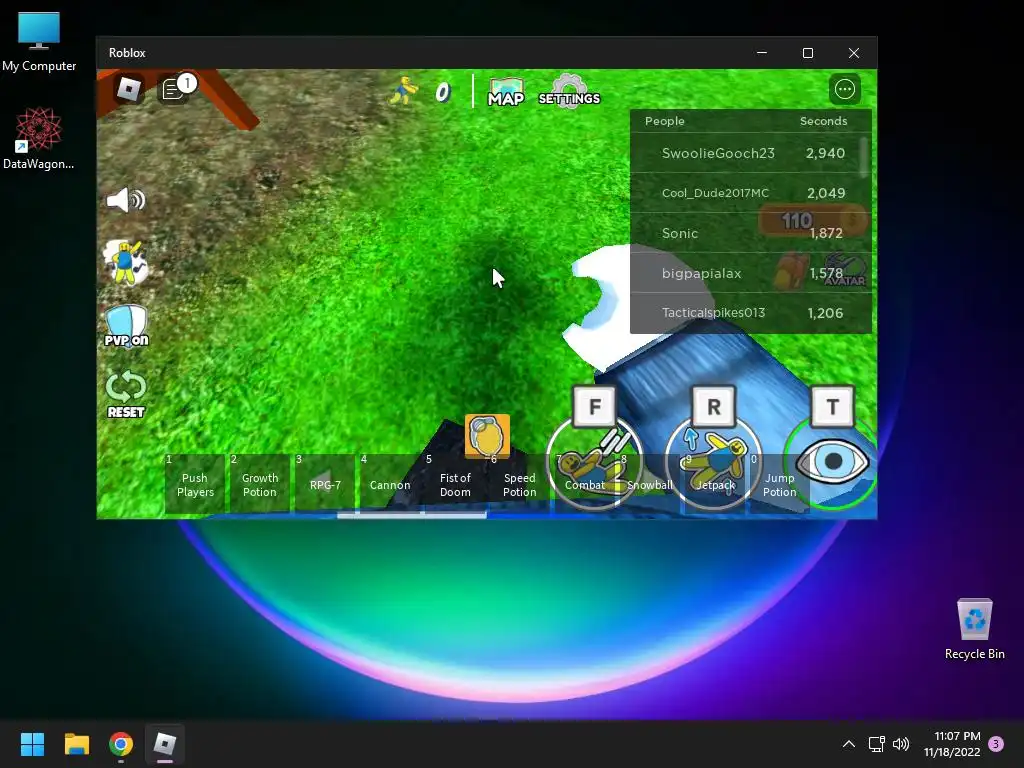Minimize the Roblox window

(x=762, y=53)
